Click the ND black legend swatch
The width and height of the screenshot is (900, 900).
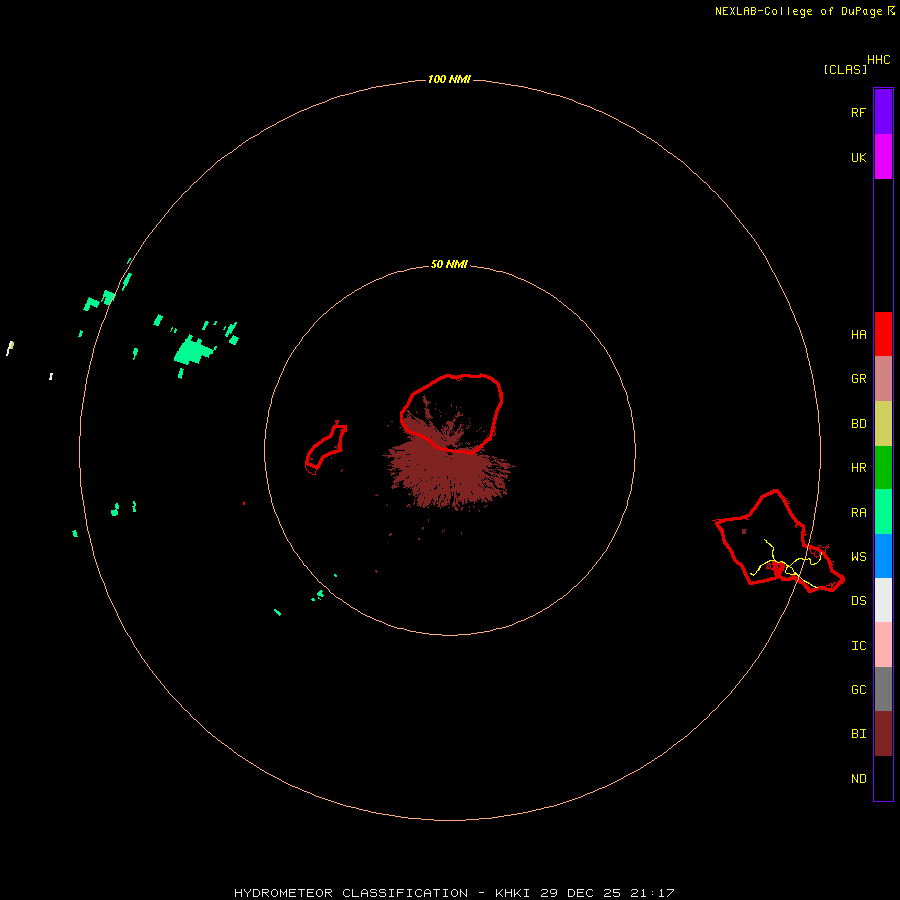883,778
